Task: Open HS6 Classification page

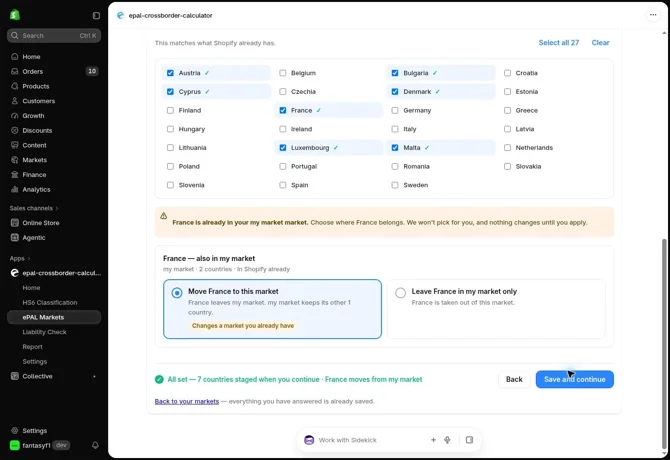Action: click(x=50, y=302)
